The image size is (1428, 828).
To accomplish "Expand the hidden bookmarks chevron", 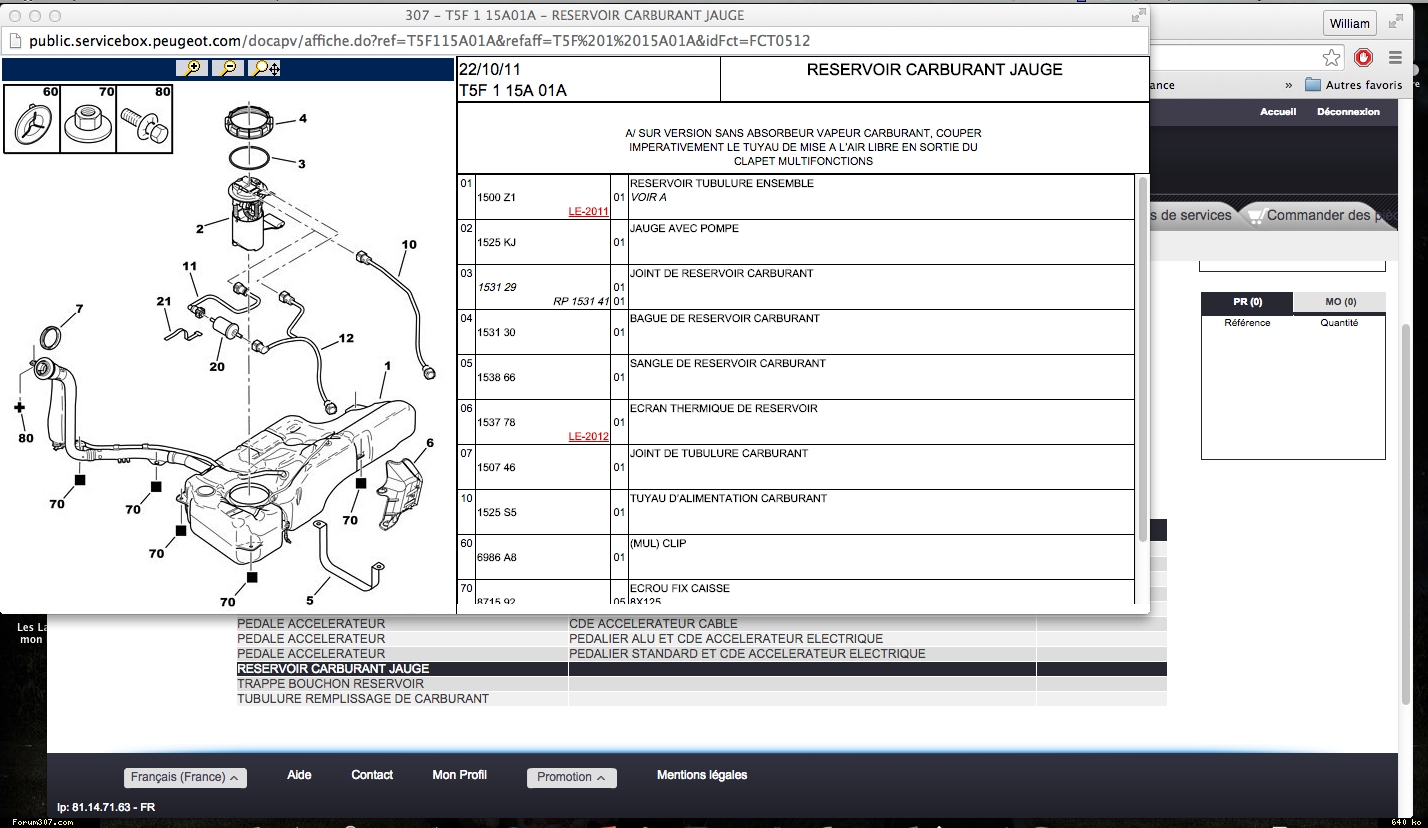I will click(x=1289, y=85).
